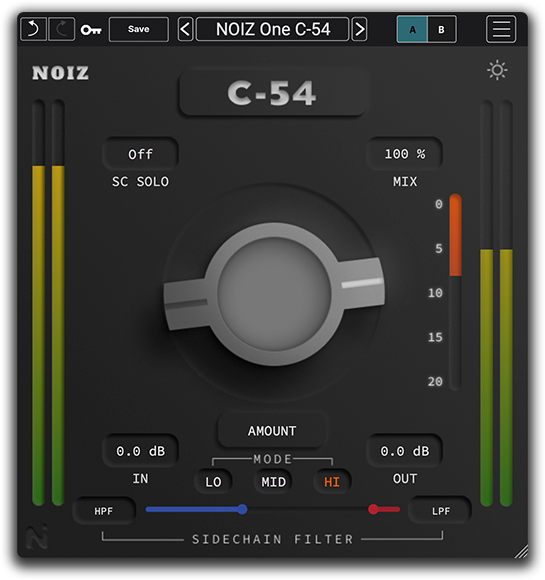
Task: Select HI mode
Action: pyautogui.click(x=332, y=482)
